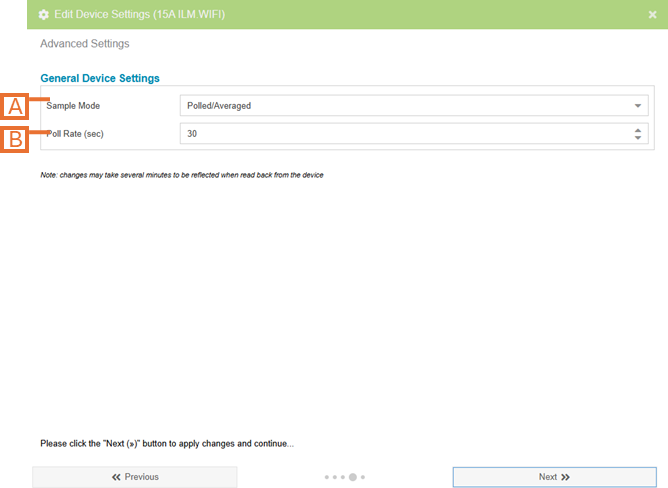Image resolution: width=668 pixels, height=488 pixels.
Task: Go back with the Previous button
Action: coord(135,477)
